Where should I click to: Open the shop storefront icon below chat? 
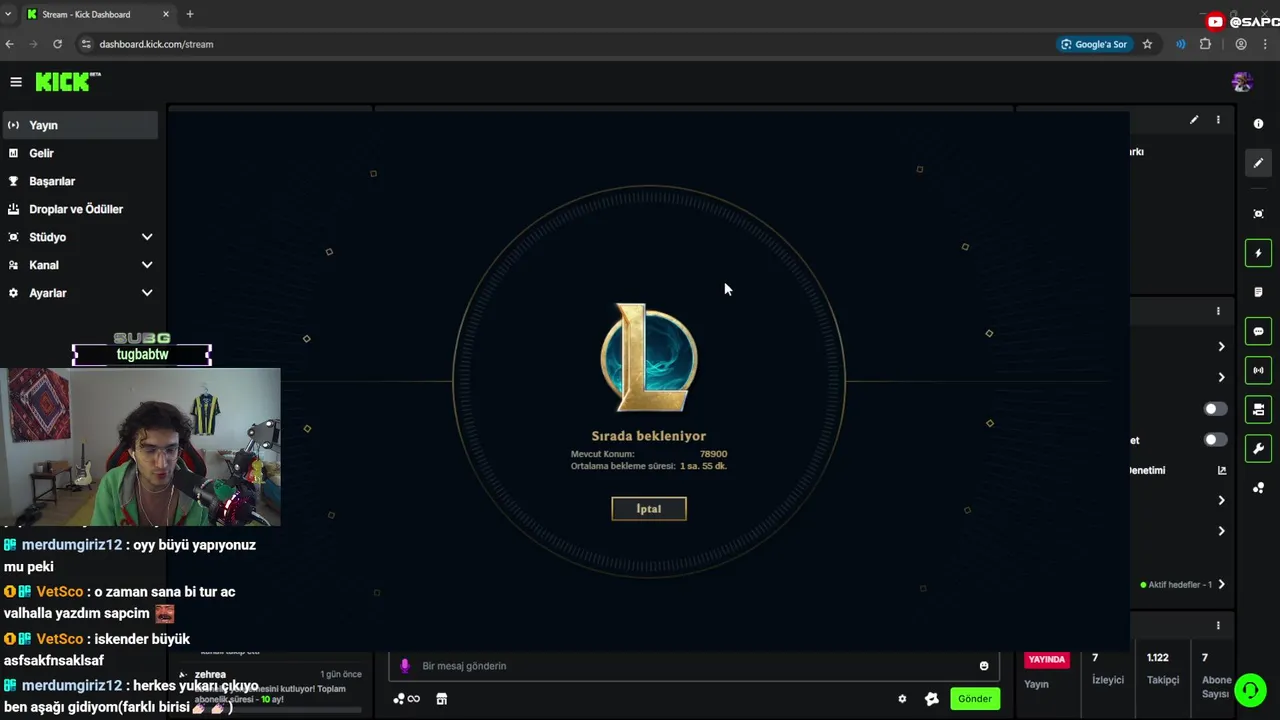tap(441, 699)
